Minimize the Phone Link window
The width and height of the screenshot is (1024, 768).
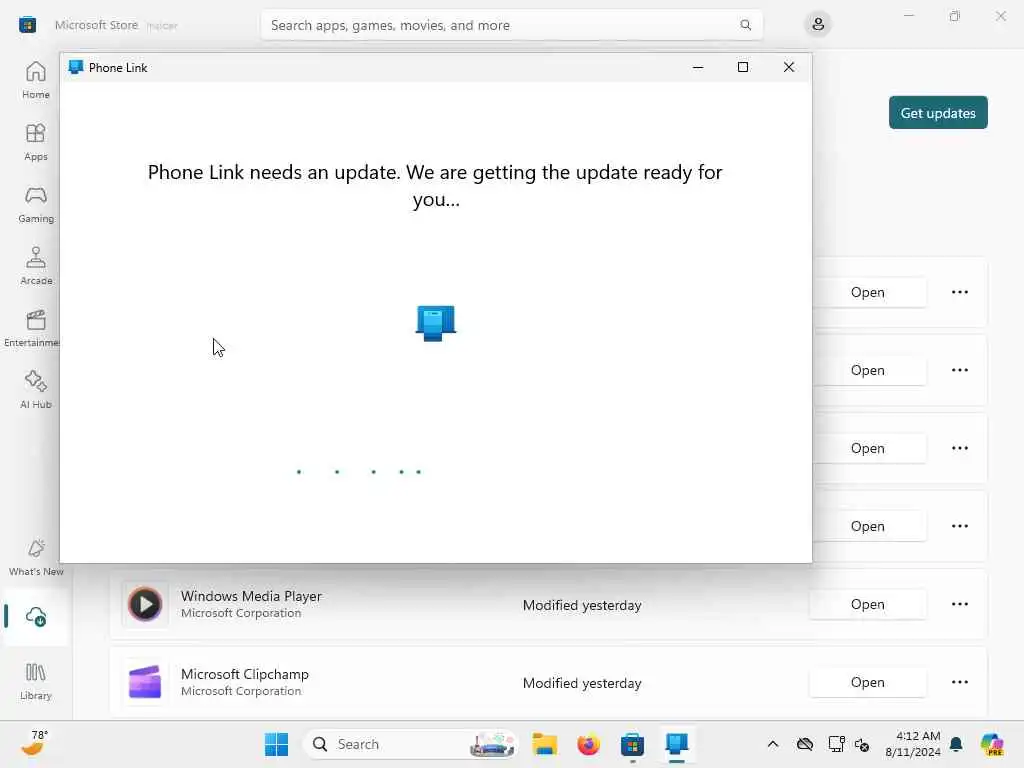point(697,67)
